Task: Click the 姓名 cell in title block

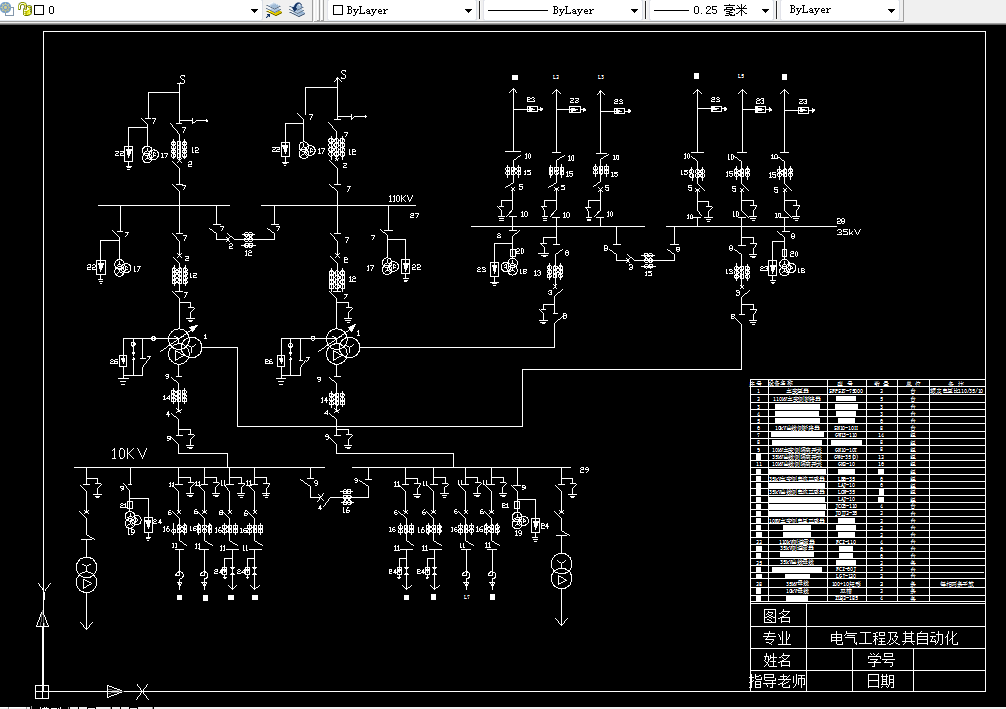Action: 777,660
